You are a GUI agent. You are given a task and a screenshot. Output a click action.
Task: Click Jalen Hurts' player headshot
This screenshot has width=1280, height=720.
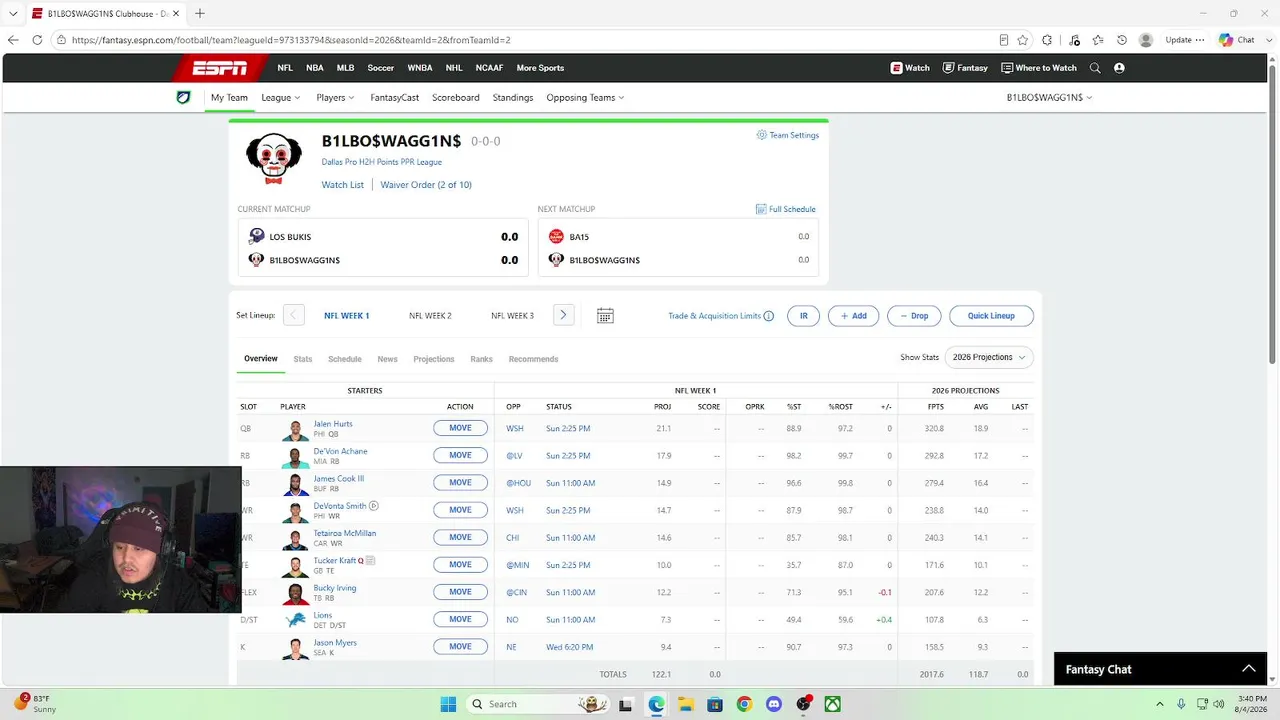coord(295,429)
